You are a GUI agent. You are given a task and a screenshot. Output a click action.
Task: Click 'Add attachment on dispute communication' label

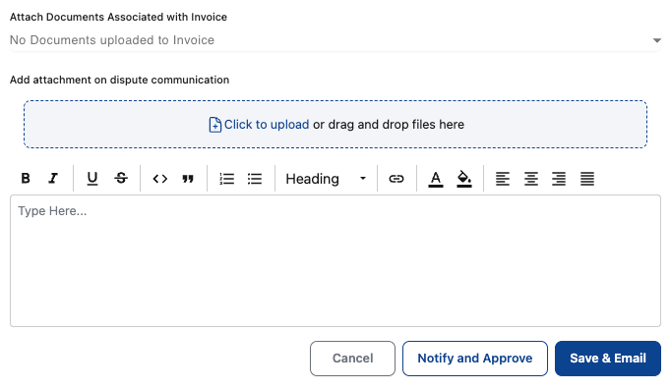point(120,80)
